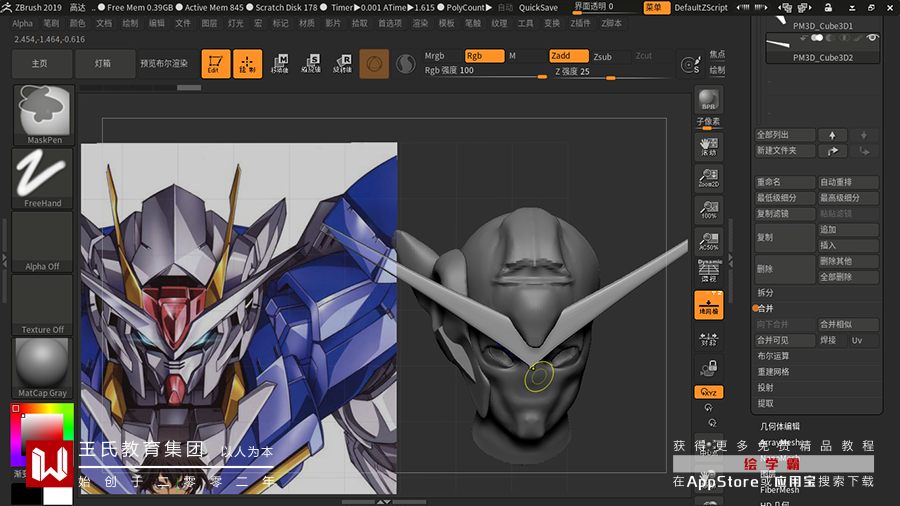Click the 重命名 (Rename) button
The height and width of the screenshot is (506, 900).
pos(784,183)
